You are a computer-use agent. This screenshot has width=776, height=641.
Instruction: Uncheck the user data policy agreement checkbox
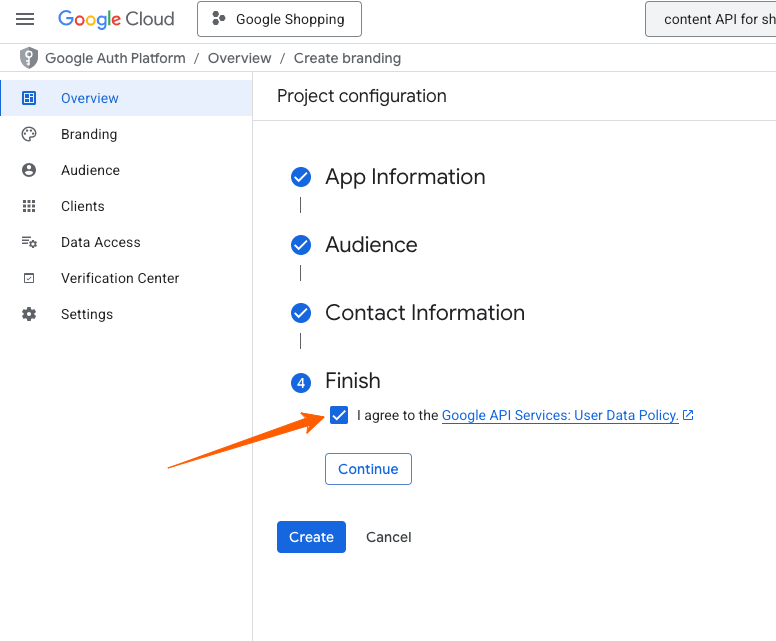pos(339,415)
